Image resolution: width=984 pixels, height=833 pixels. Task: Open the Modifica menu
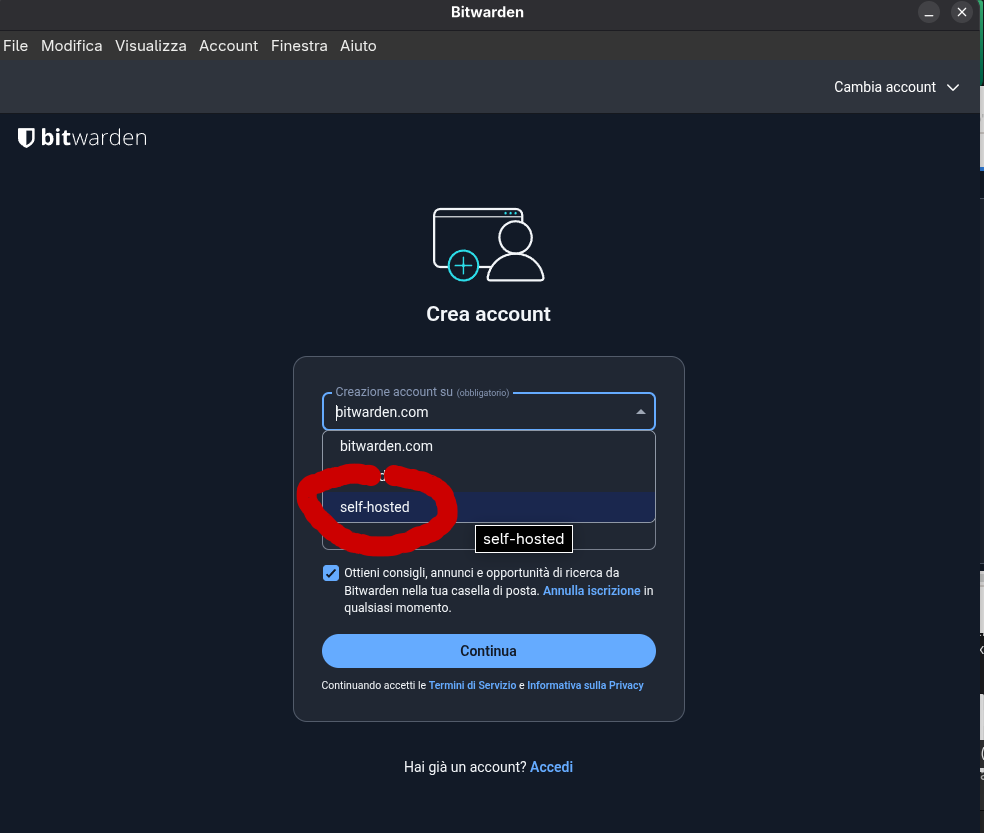pos(71,46)
